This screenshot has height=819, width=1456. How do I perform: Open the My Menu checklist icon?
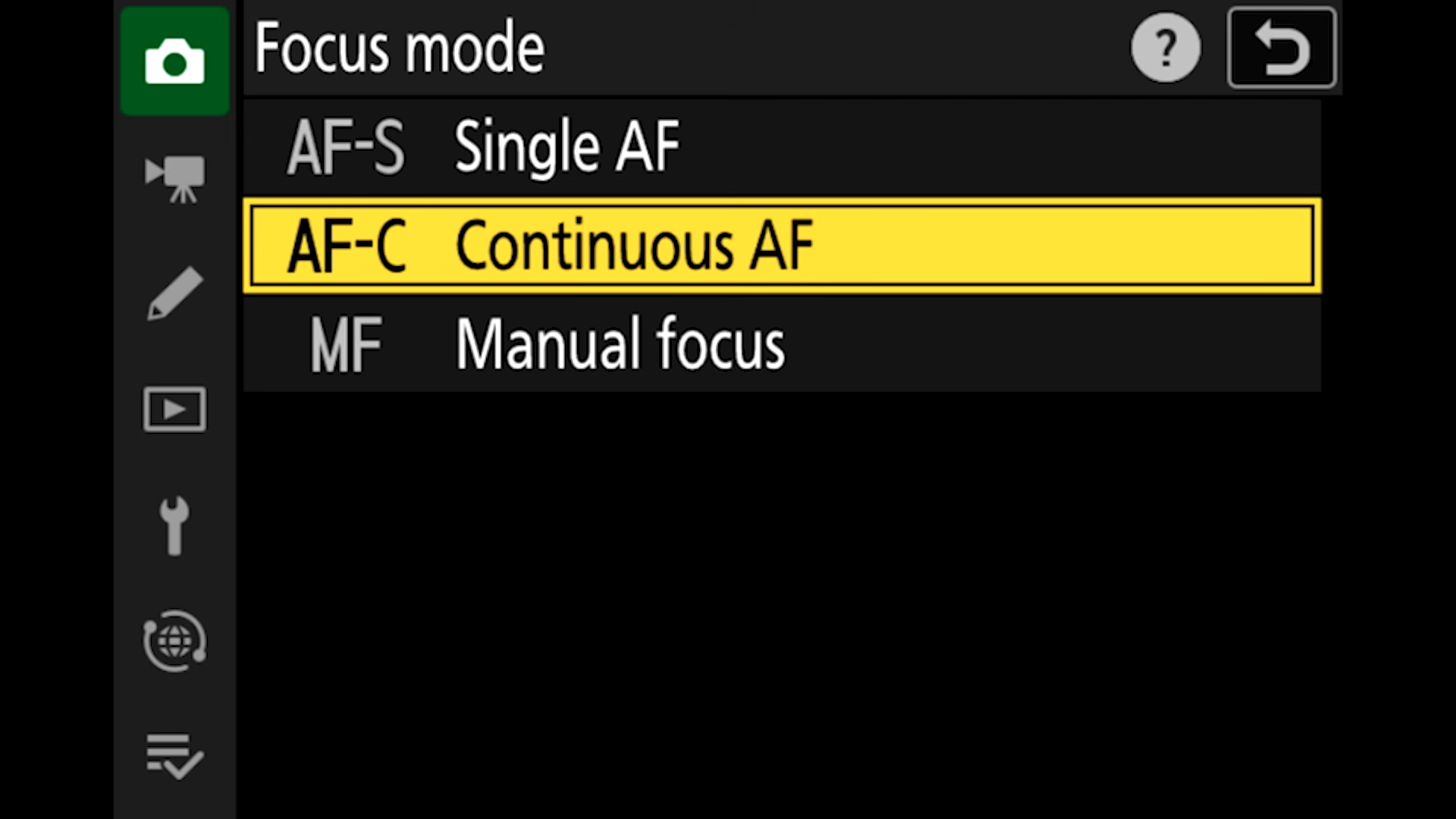pyautogui.click(x=174, y=756)
